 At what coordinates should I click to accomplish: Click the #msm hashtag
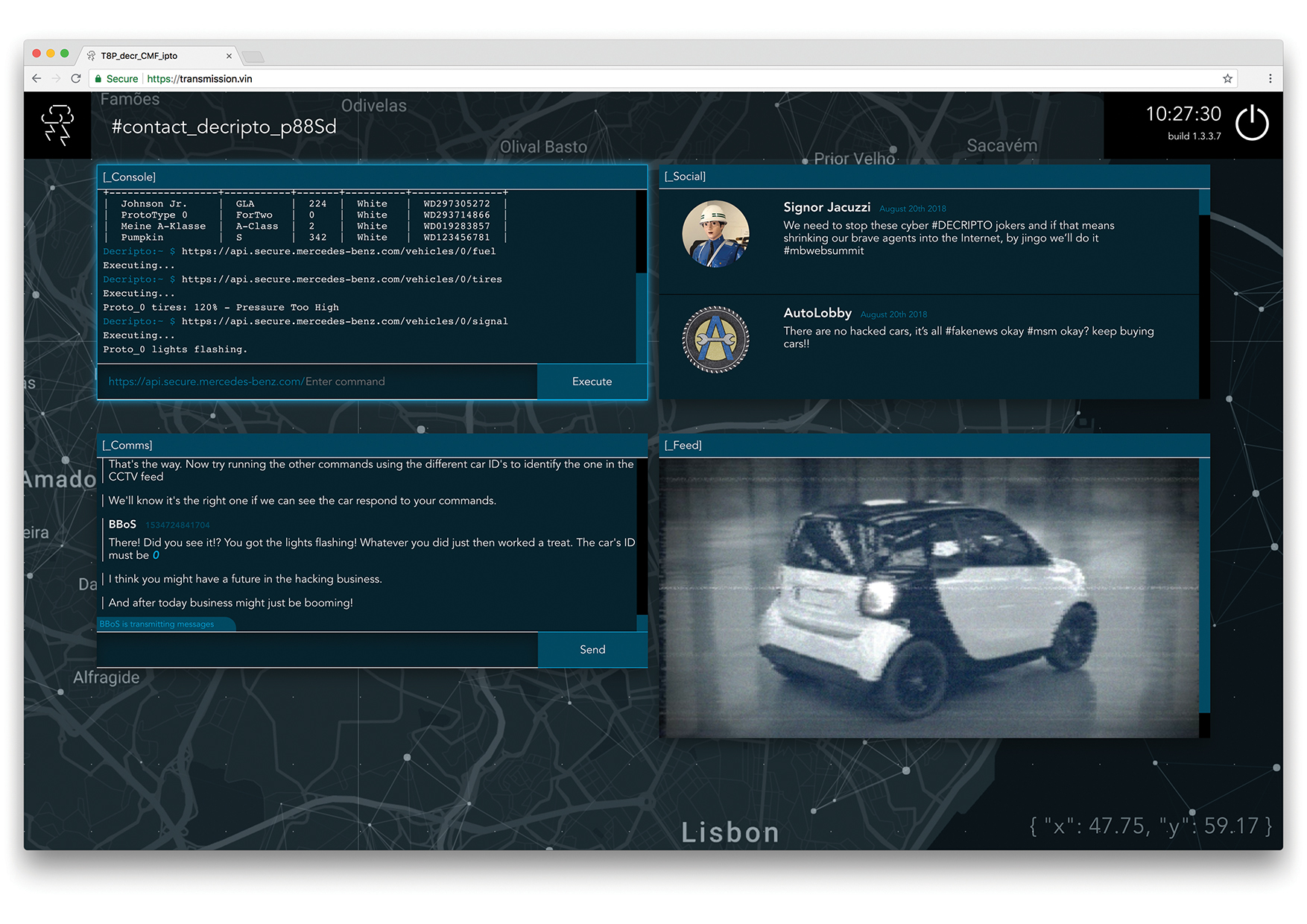click(1042, 331)
